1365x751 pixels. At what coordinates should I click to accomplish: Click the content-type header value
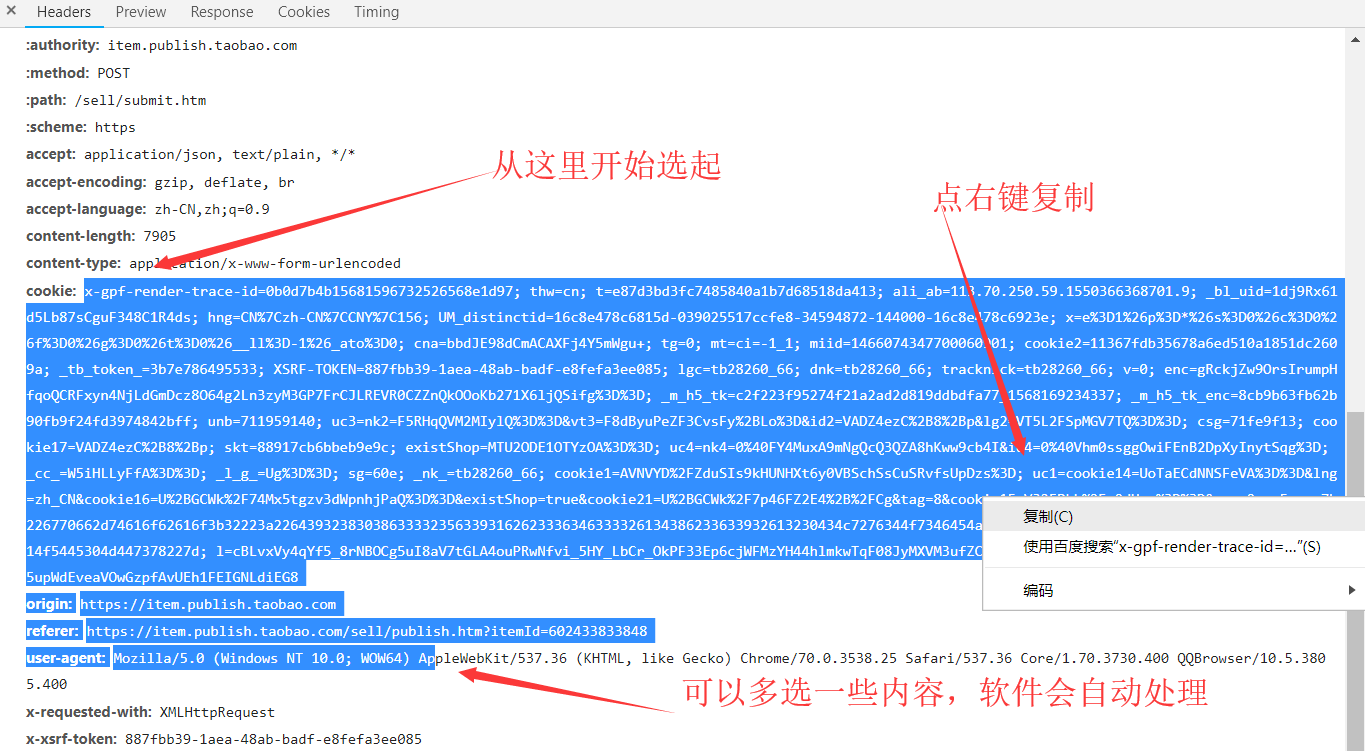(x=264, y=263)
